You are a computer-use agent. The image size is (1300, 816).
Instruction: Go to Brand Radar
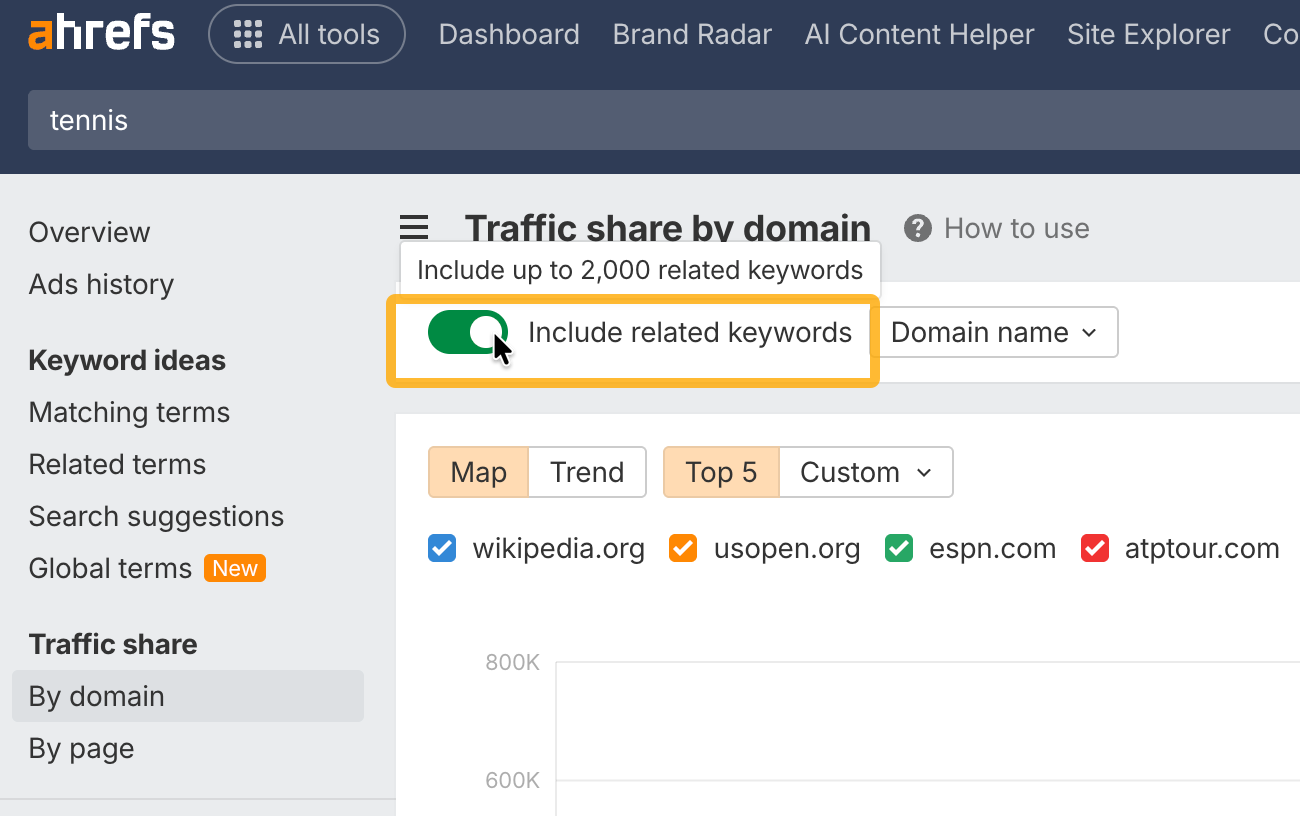click(692, 34)
